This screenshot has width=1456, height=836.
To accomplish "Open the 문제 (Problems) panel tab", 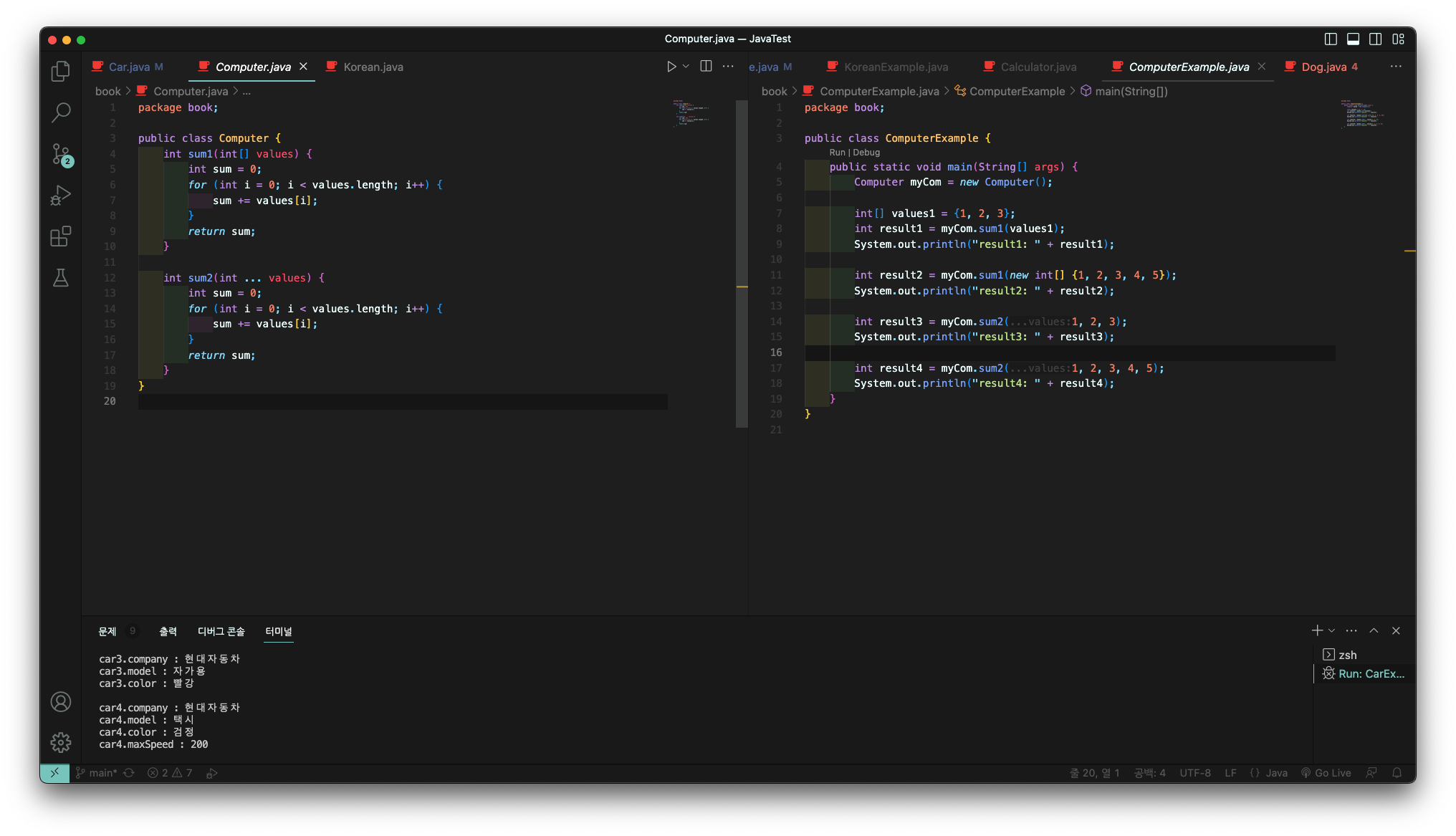I will tap(107, 631).
